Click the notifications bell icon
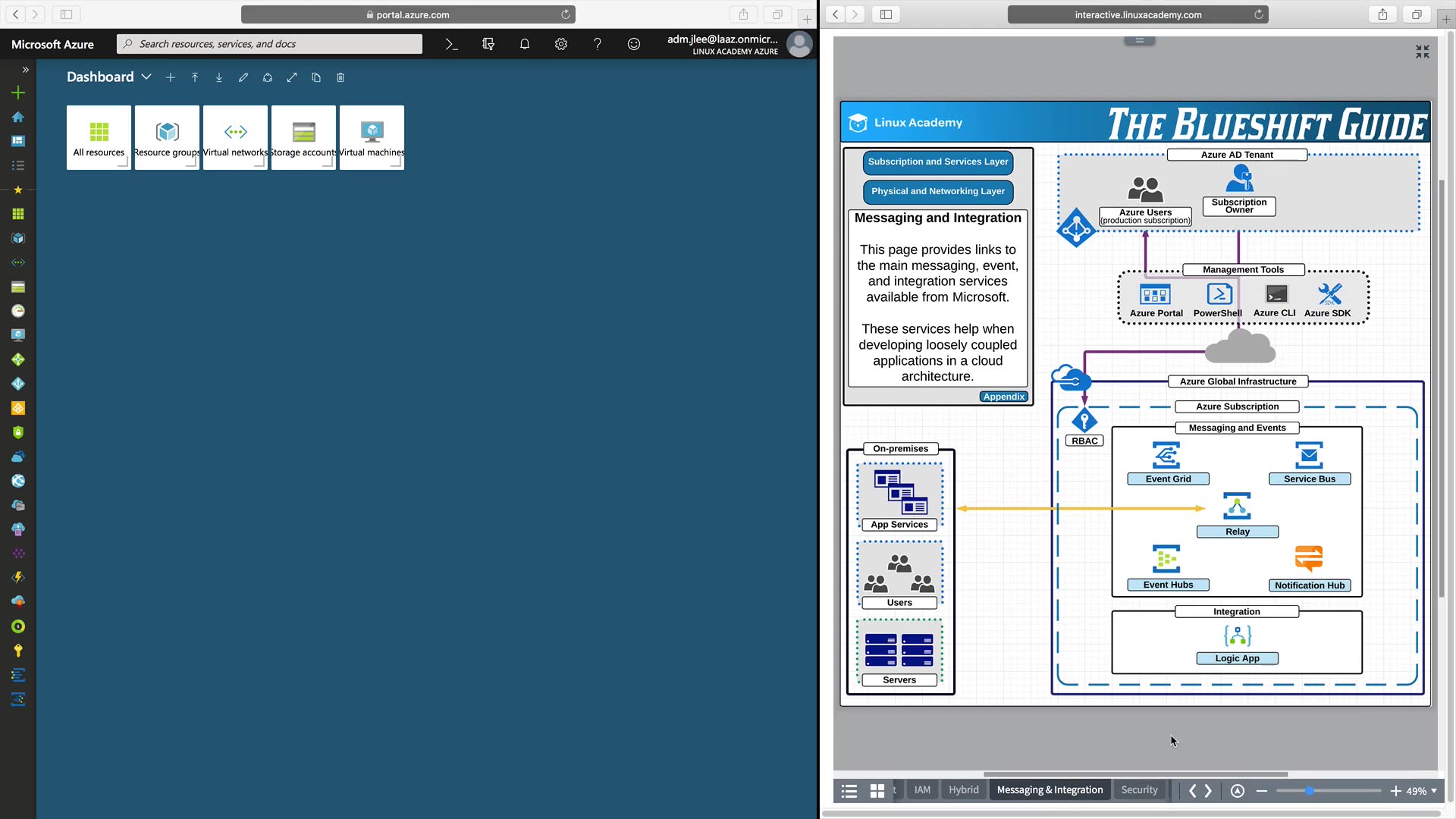This screenshot has height=819, width=1456. tap(524, 44)
